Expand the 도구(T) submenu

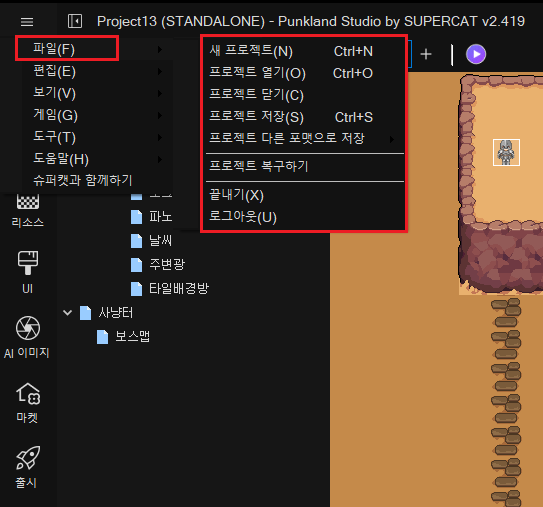[97, 137]
